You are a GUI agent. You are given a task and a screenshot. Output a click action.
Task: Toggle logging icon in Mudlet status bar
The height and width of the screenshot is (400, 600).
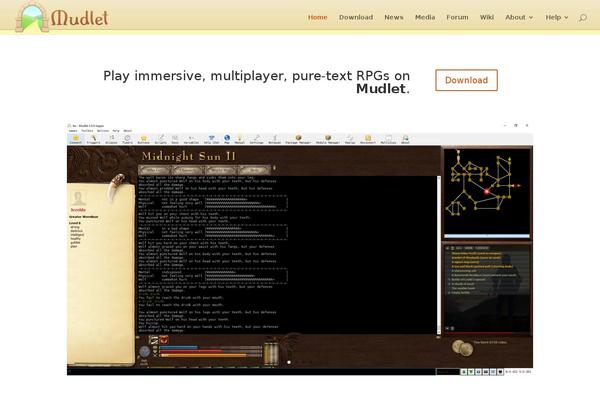pos(493,372)
